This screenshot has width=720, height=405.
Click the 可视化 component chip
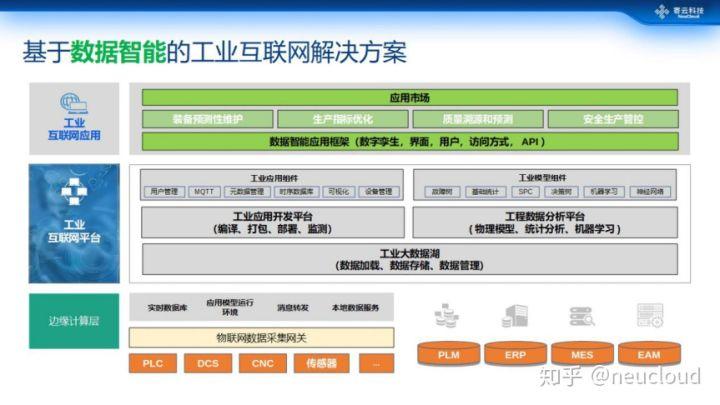click(339, 191)
